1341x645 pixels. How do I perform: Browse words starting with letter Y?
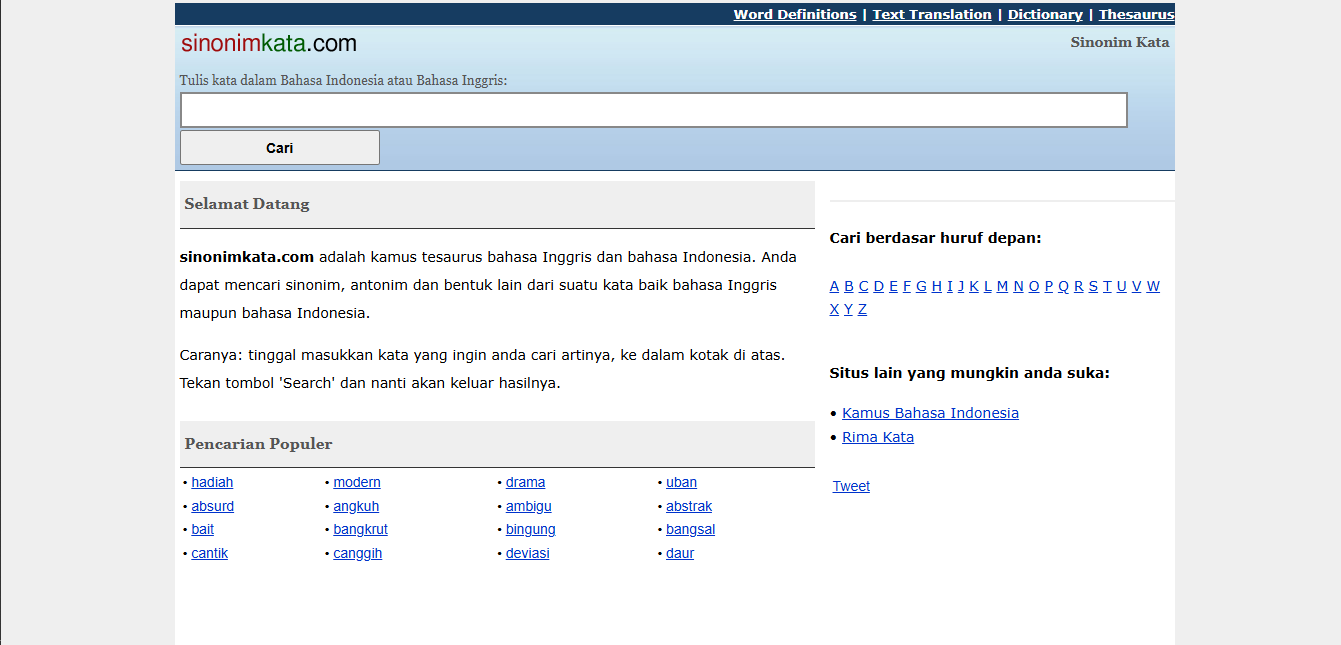tap(848, 309)
